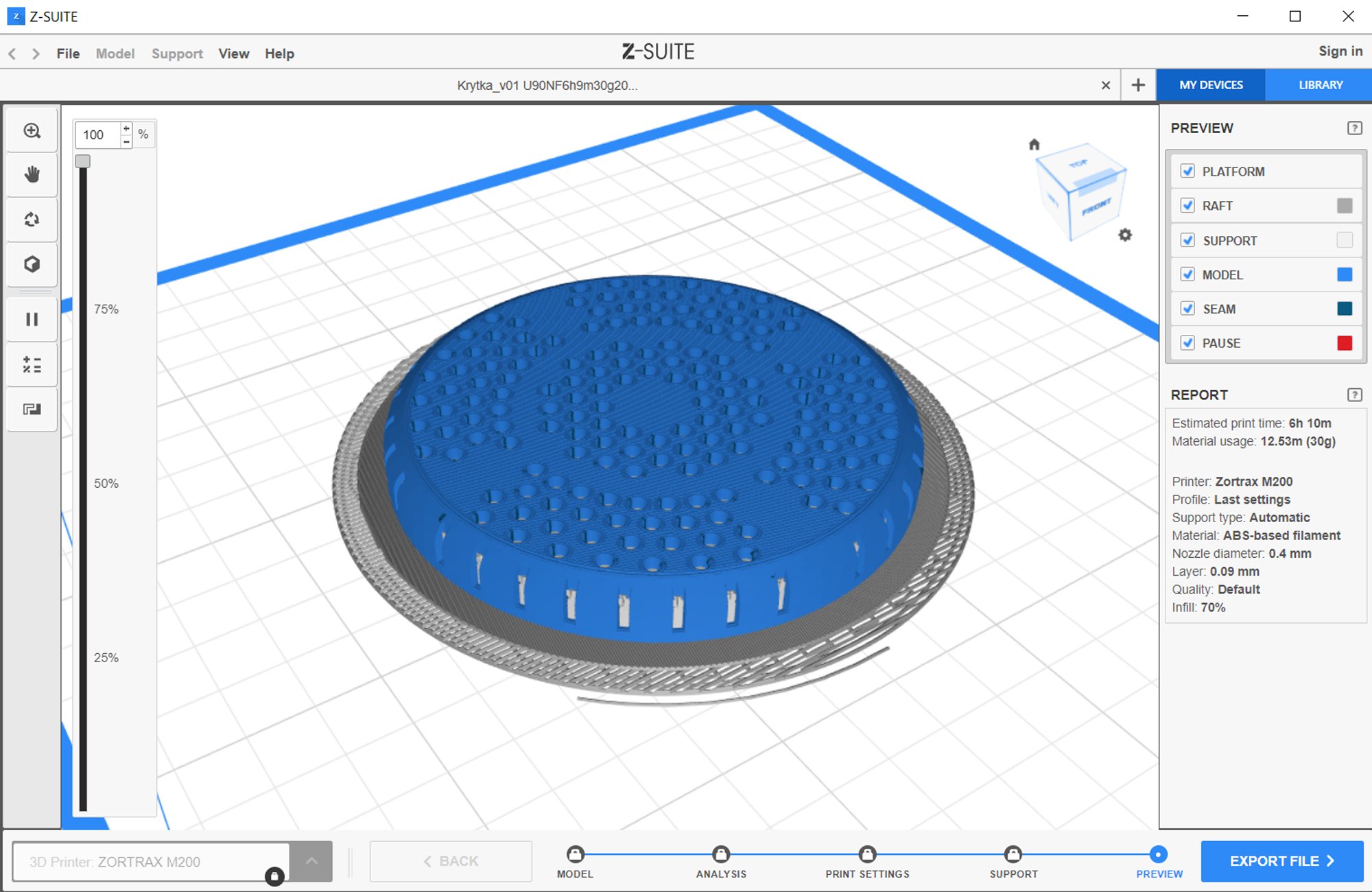Add a new project tab
Viewport: 1372px width, 892px height.
tap(1138, 85)
